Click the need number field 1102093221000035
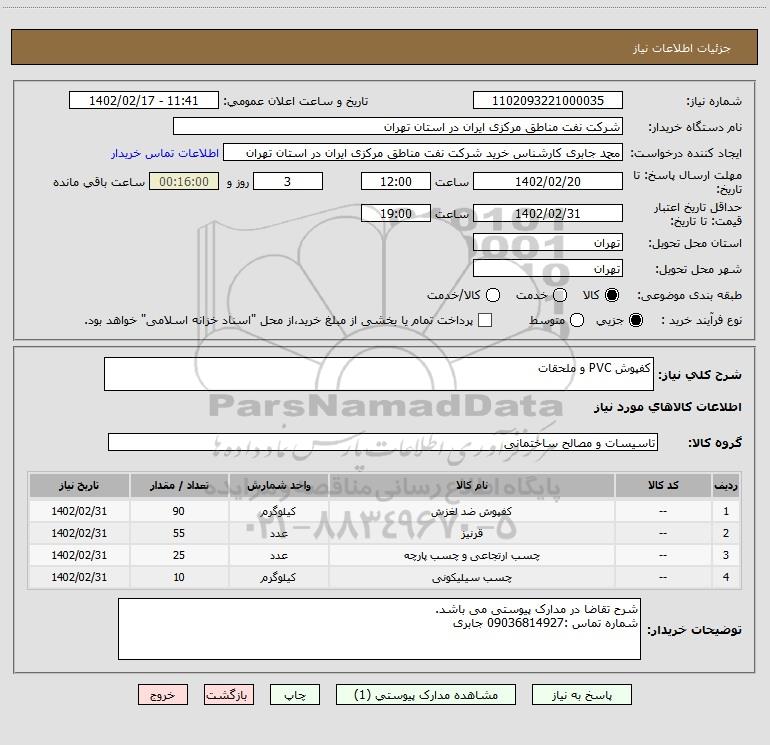 [548, 101]
